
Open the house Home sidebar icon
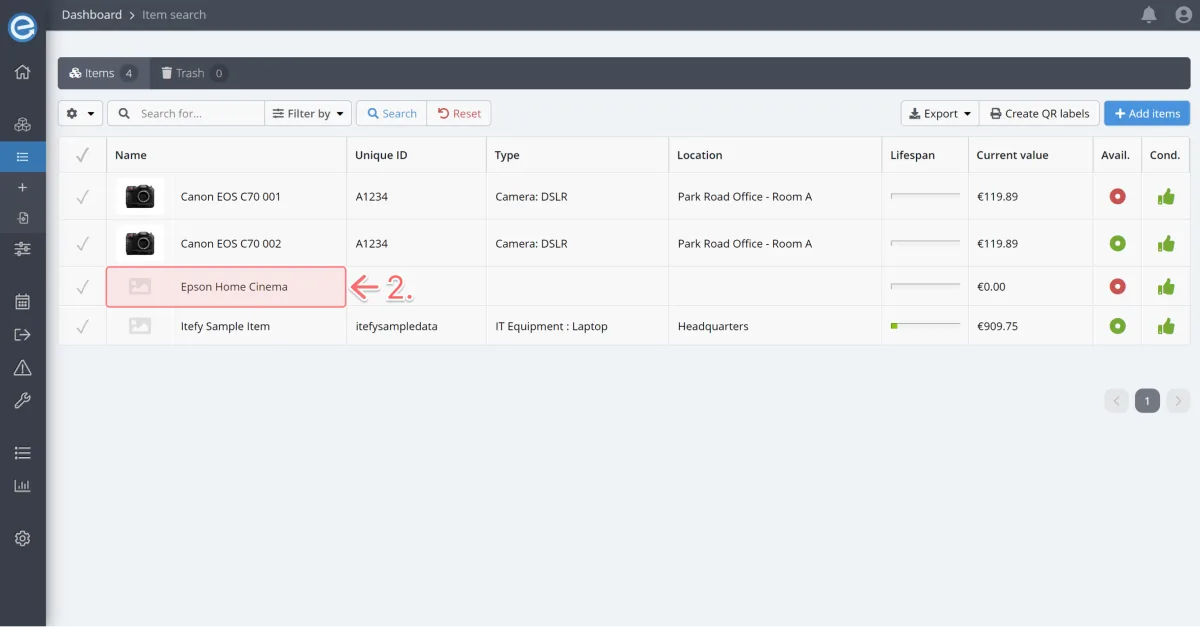point(22,72)
